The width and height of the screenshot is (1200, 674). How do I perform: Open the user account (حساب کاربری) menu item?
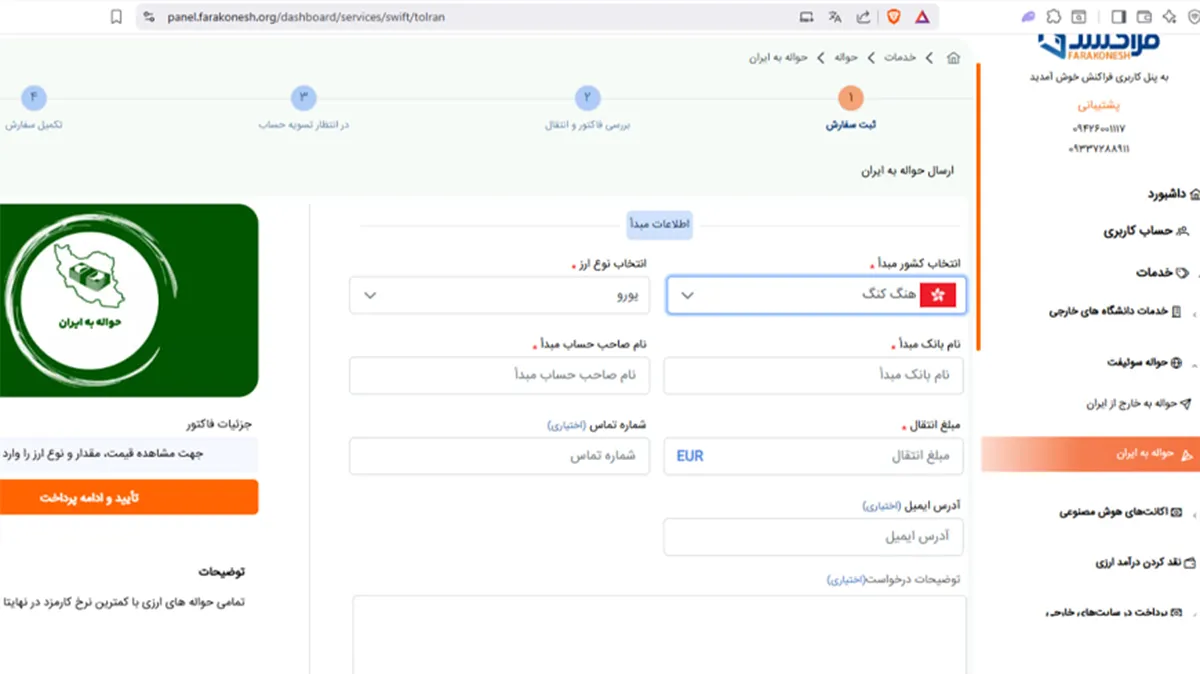click(x=1137, y=231)
